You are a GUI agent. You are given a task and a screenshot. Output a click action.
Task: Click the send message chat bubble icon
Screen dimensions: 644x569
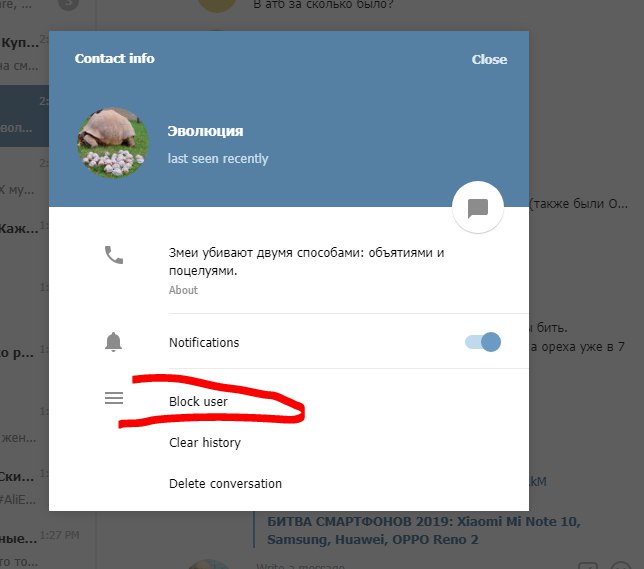click(478, 207)
